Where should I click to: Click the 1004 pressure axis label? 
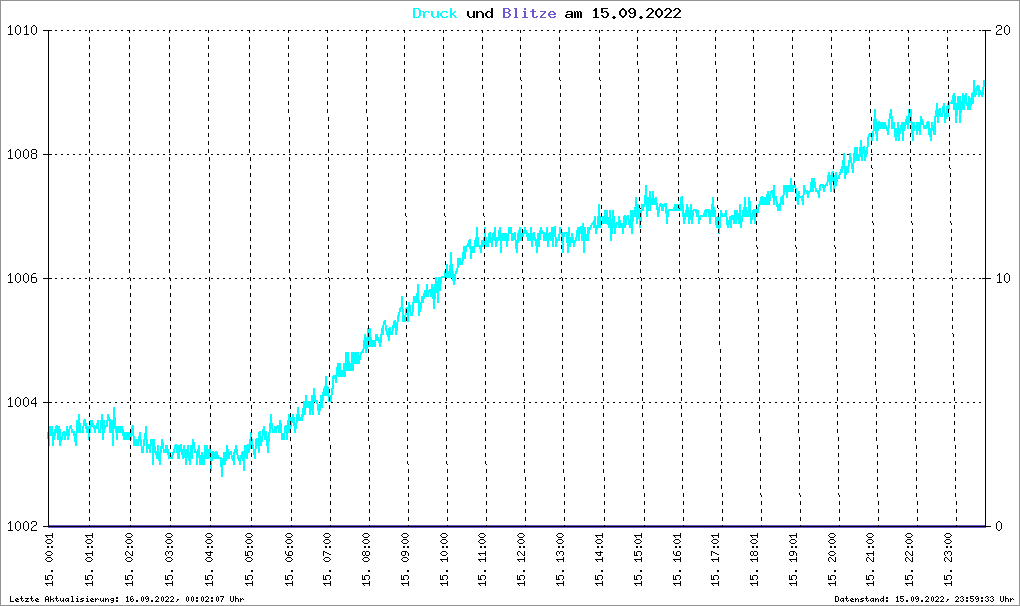[x=20, y=403]
